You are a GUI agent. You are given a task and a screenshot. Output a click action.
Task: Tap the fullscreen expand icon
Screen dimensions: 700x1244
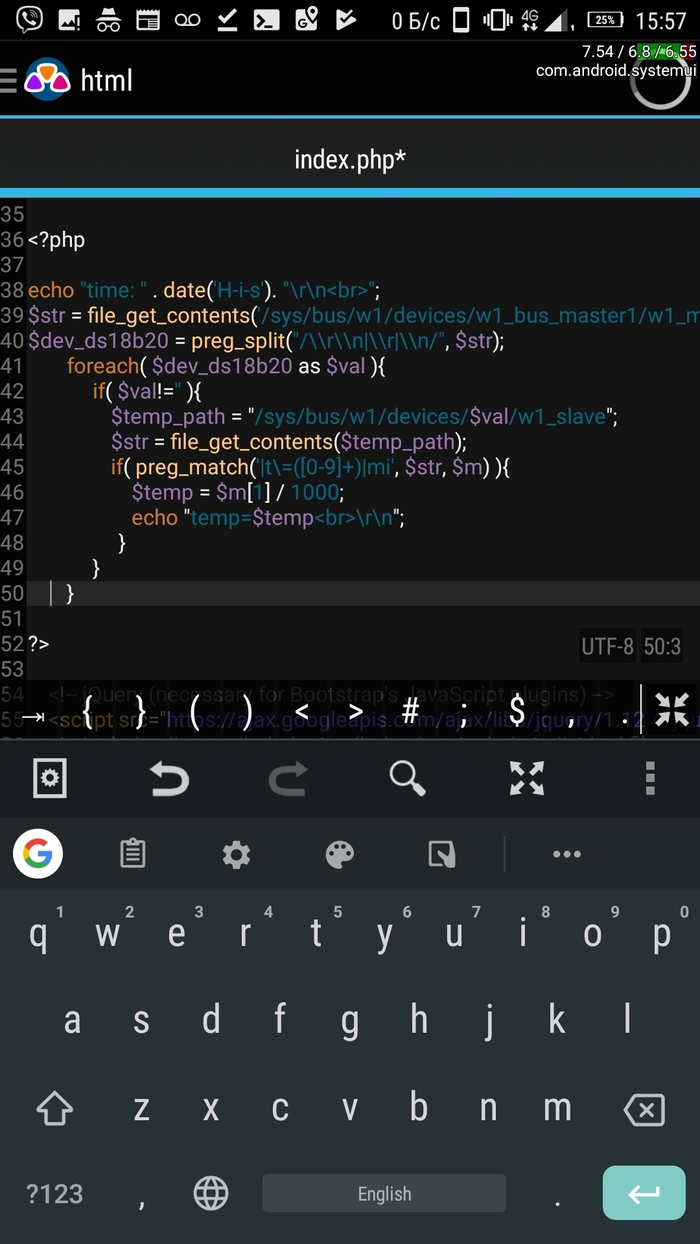click(527, 777)
